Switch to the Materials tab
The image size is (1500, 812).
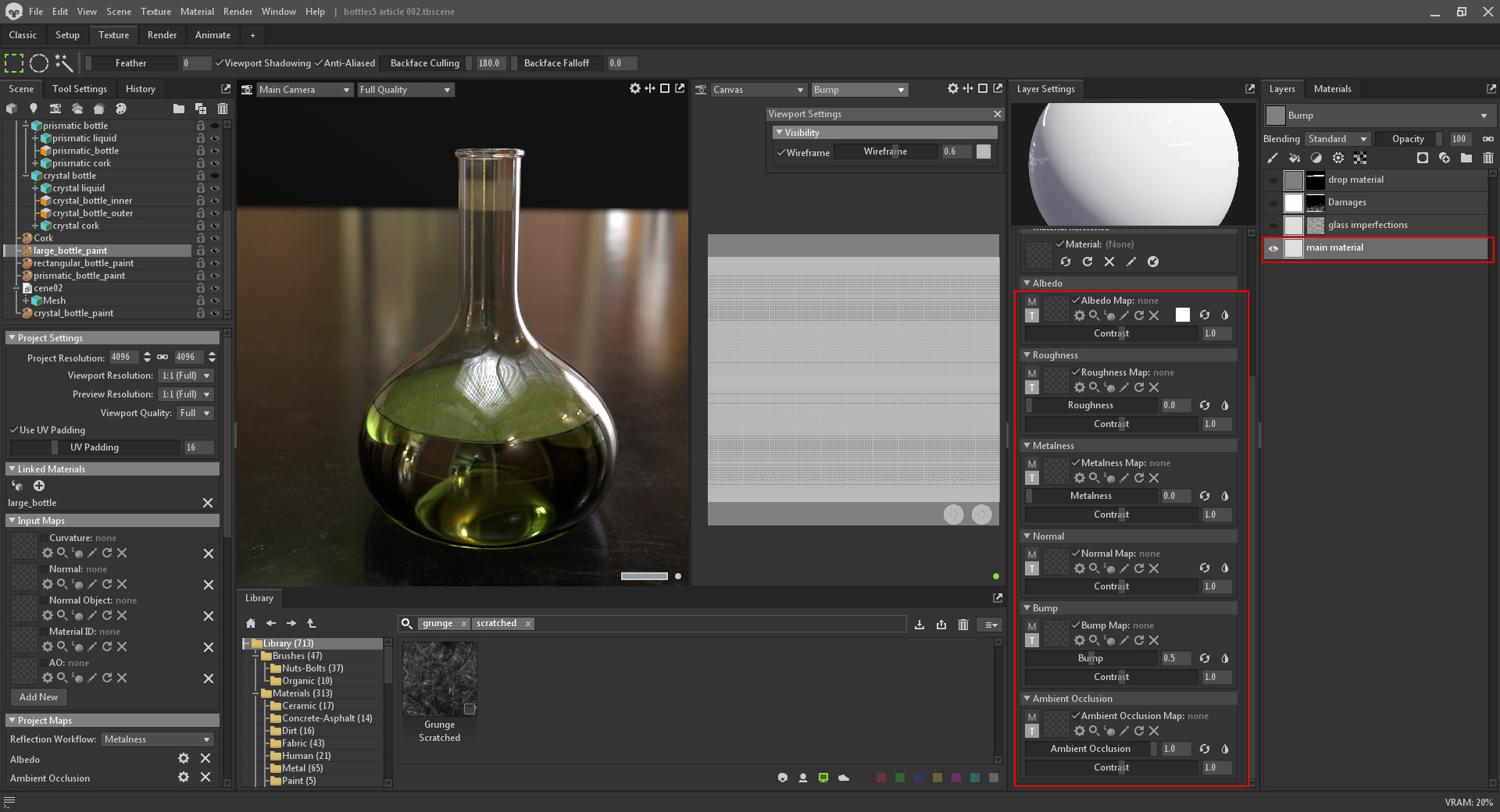1332,89
